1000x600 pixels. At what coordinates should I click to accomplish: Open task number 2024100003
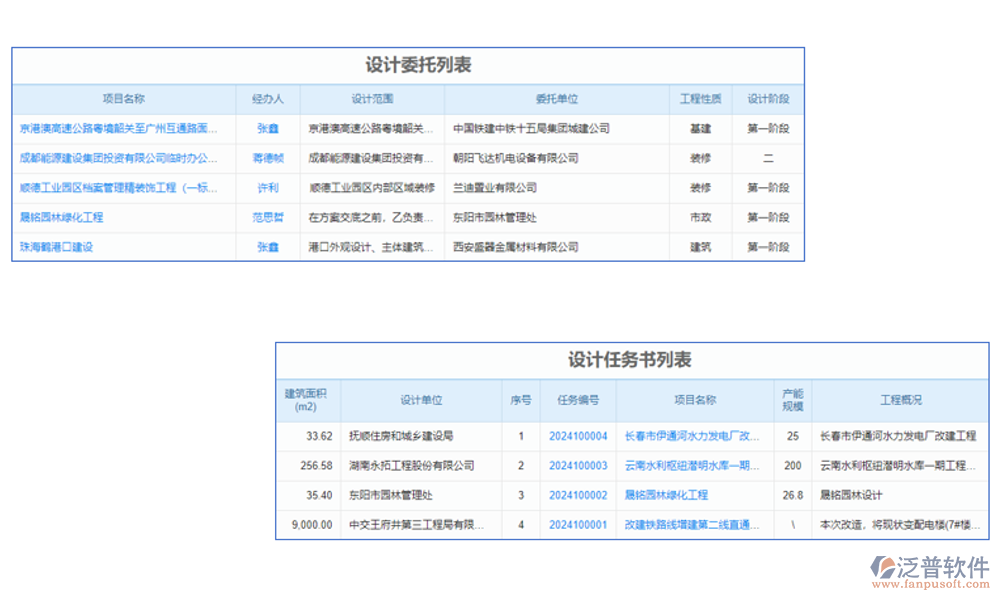578,465
